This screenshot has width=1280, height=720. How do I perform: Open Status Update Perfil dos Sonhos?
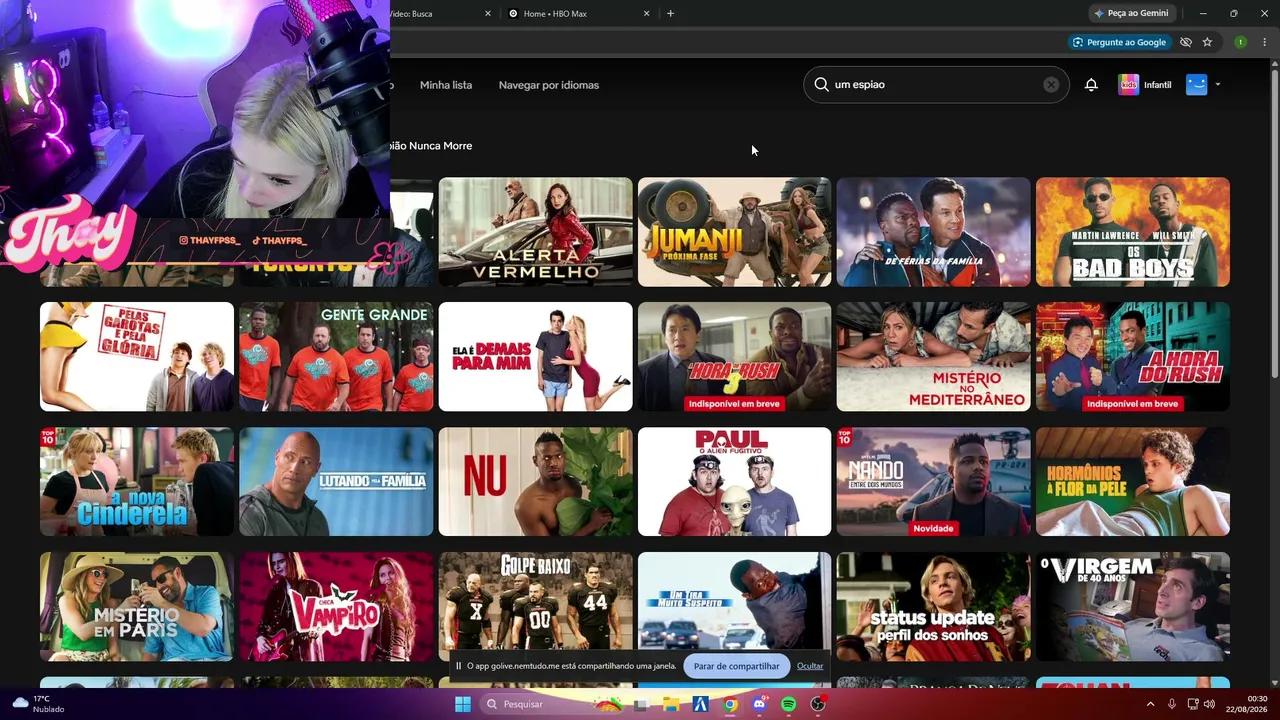tap(933, 607)
